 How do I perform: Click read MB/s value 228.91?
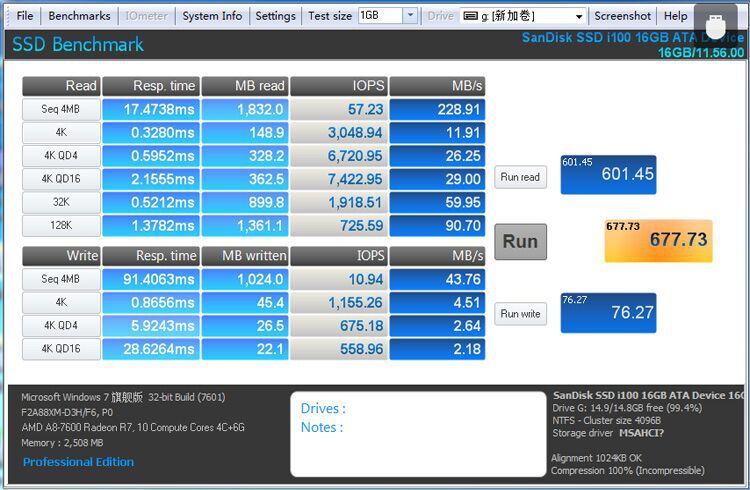[x=437, y=109]
